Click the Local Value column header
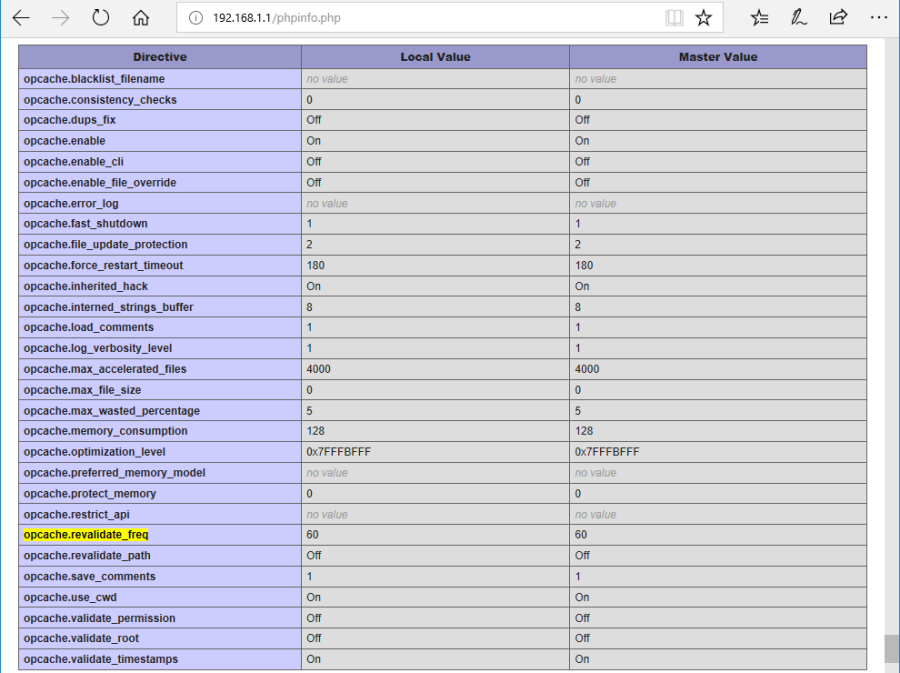900x673 pixels. coord(435,57)
